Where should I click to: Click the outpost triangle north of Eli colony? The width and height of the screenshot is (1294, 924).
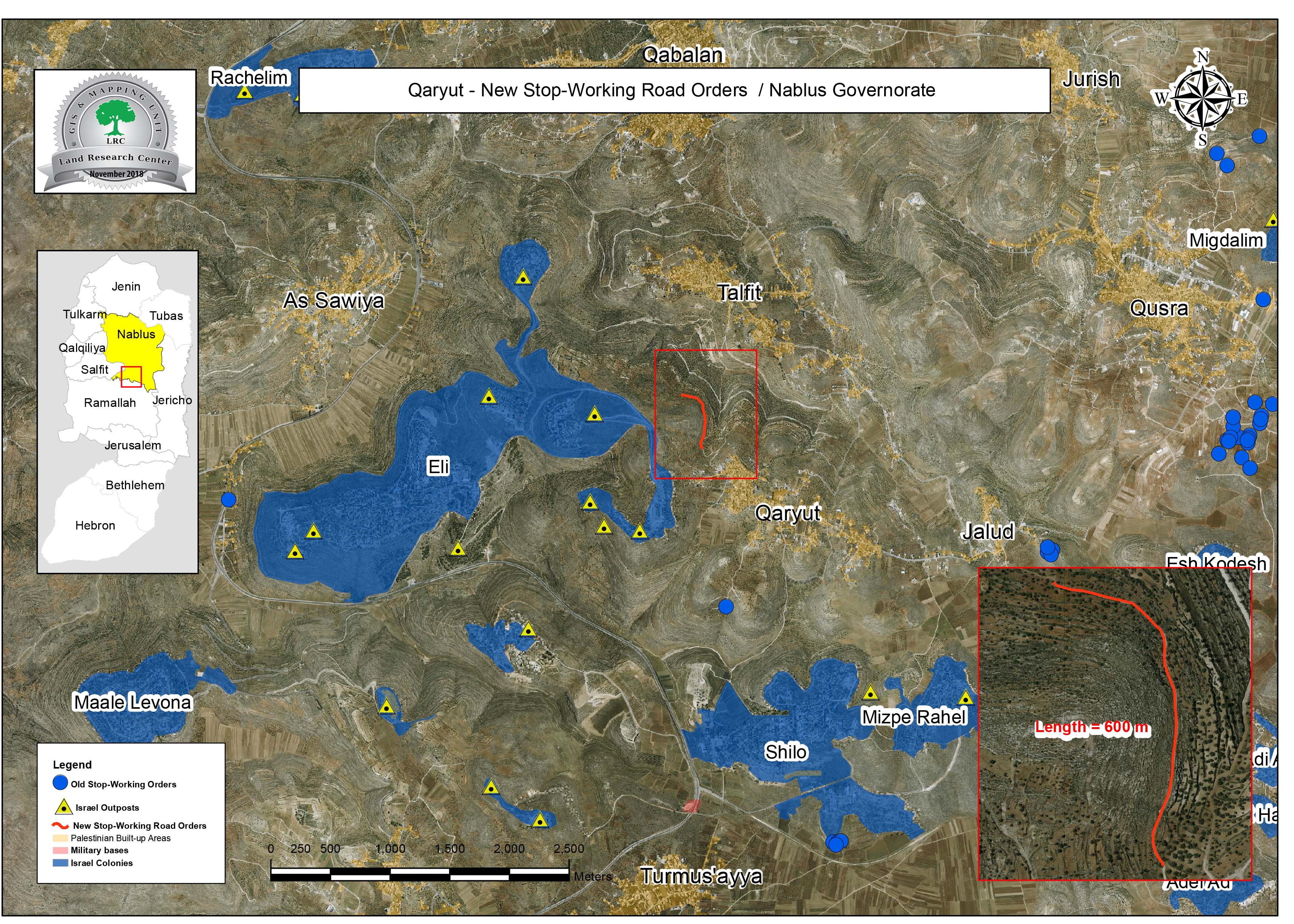pyautogui.click(x=523, y=278)
